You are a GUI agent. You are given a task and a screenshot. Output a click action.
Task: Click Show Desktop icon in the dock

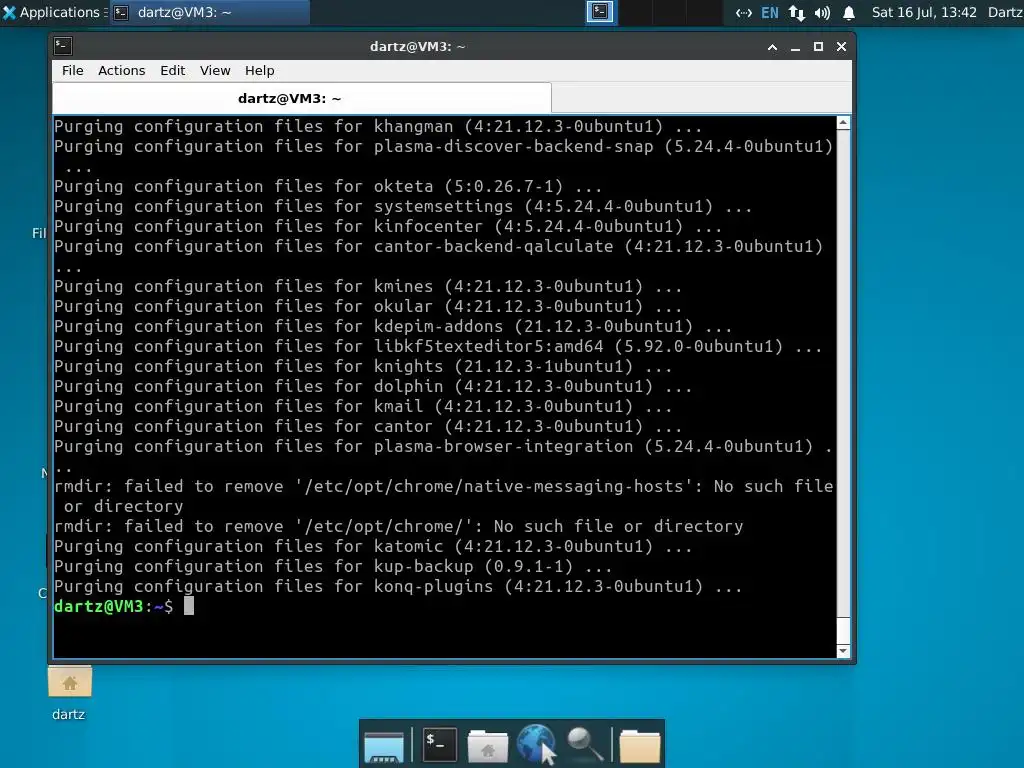tap(384, 746)
